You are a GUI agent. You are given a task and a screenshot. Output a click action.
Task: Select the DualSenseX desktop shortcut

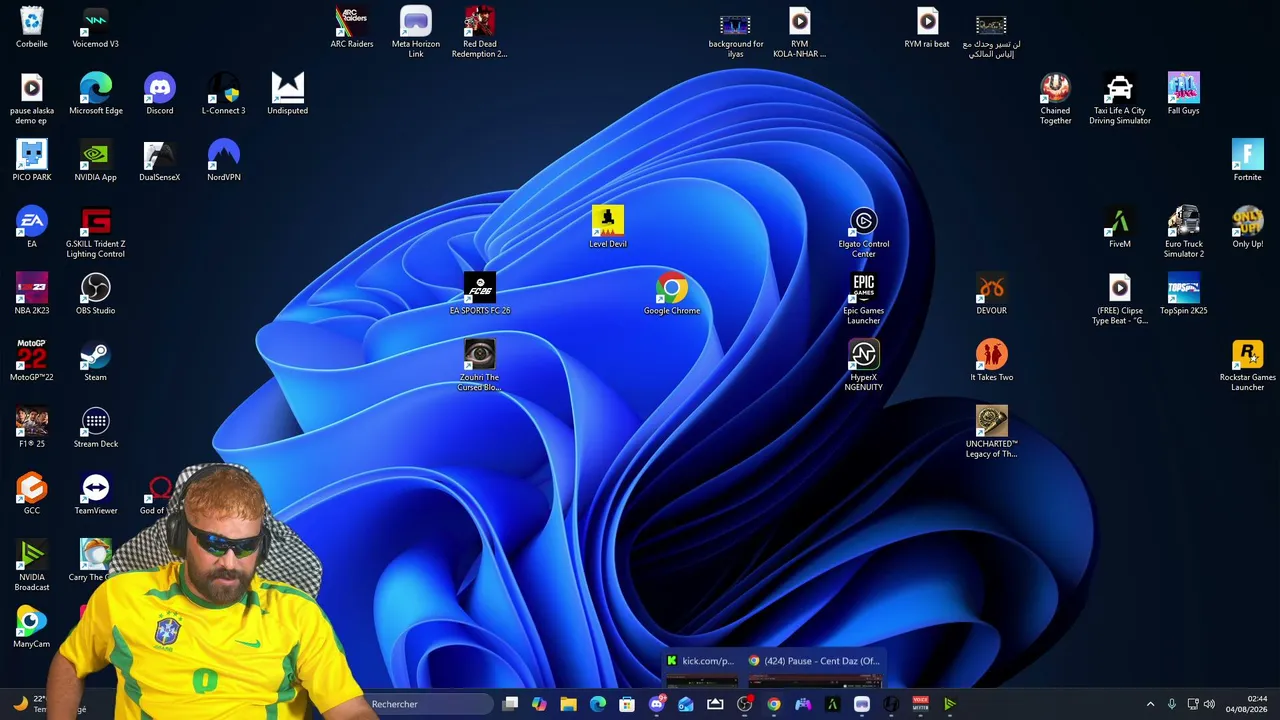point(160,161)
